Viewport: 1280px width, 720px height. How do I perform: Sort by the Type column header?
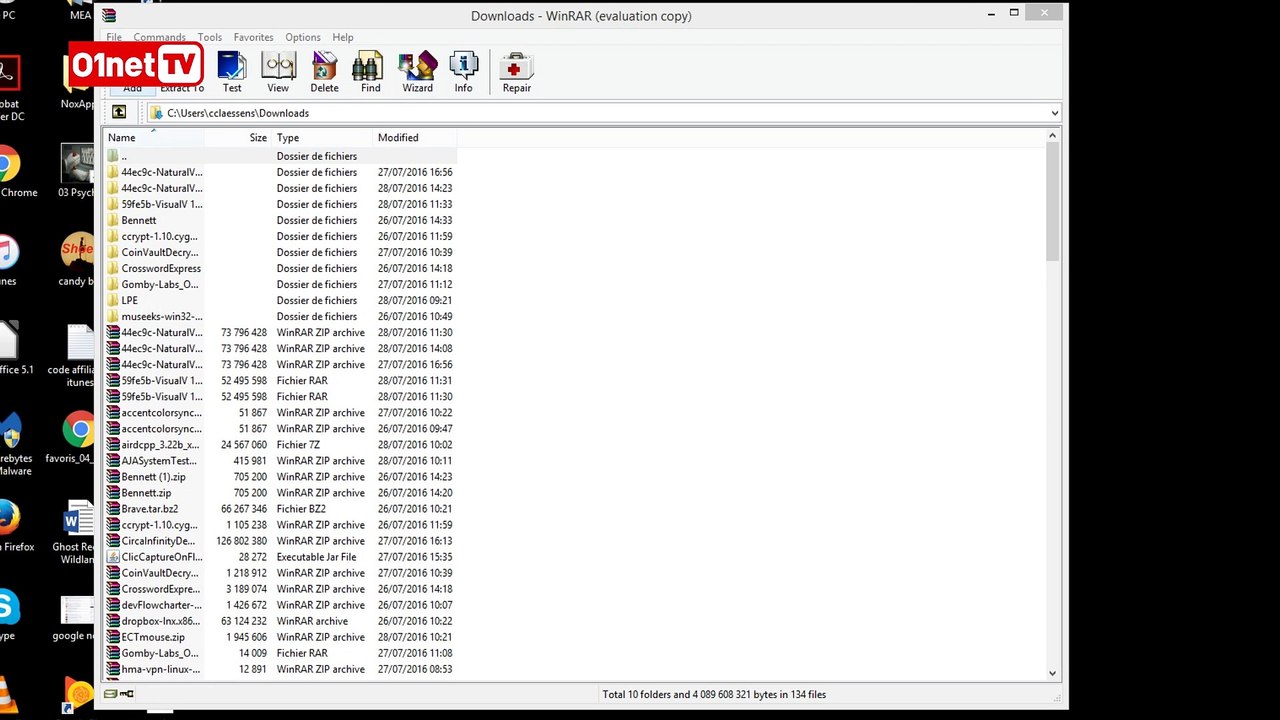322,138
